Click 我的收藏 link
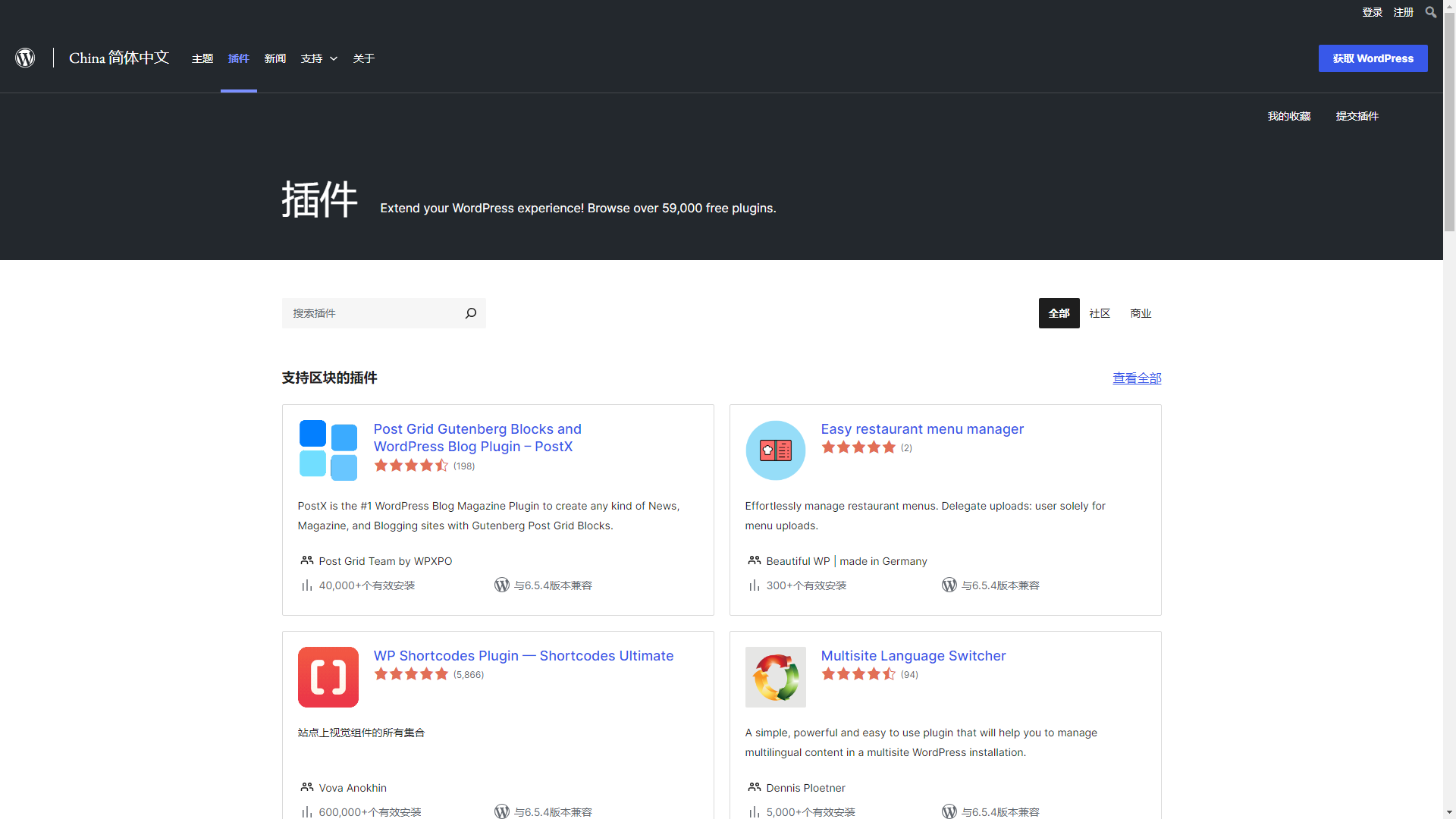 [1289, 116]
